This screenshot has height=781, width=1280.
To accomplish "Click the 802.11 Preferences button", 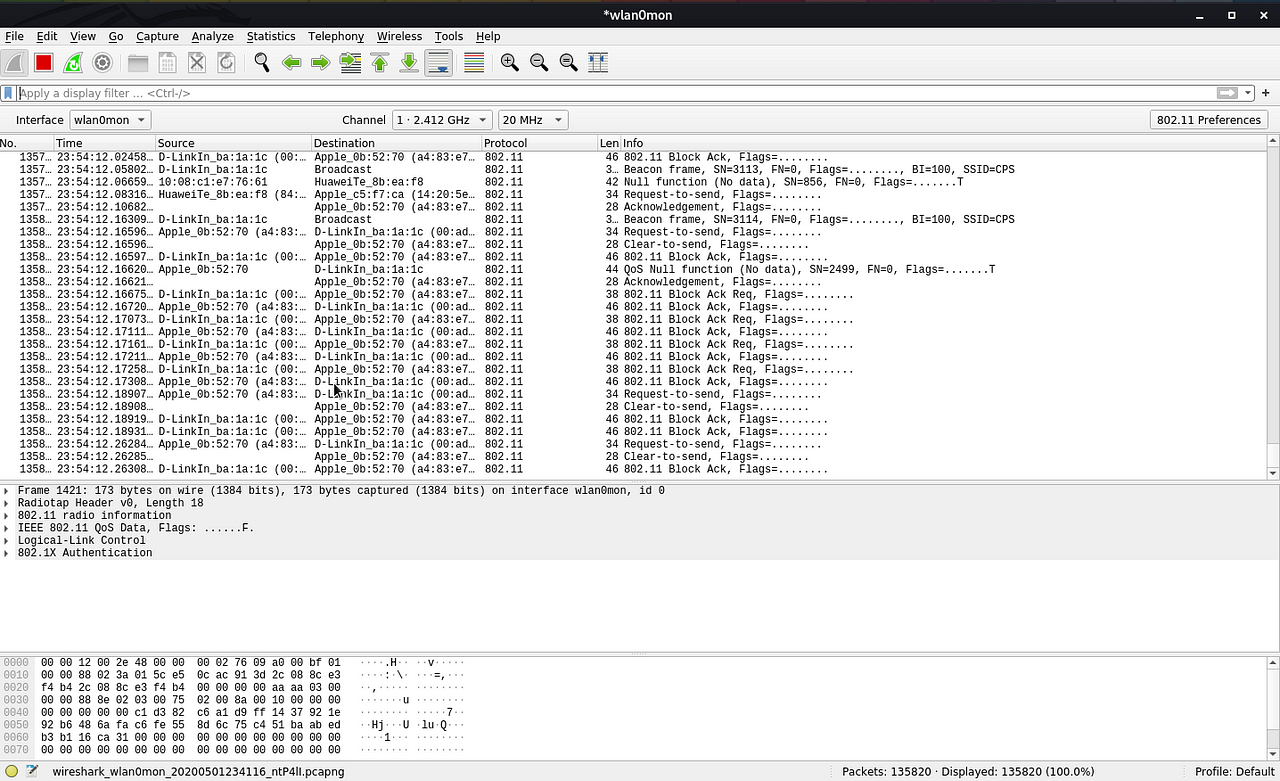I will coord(1208,120).
